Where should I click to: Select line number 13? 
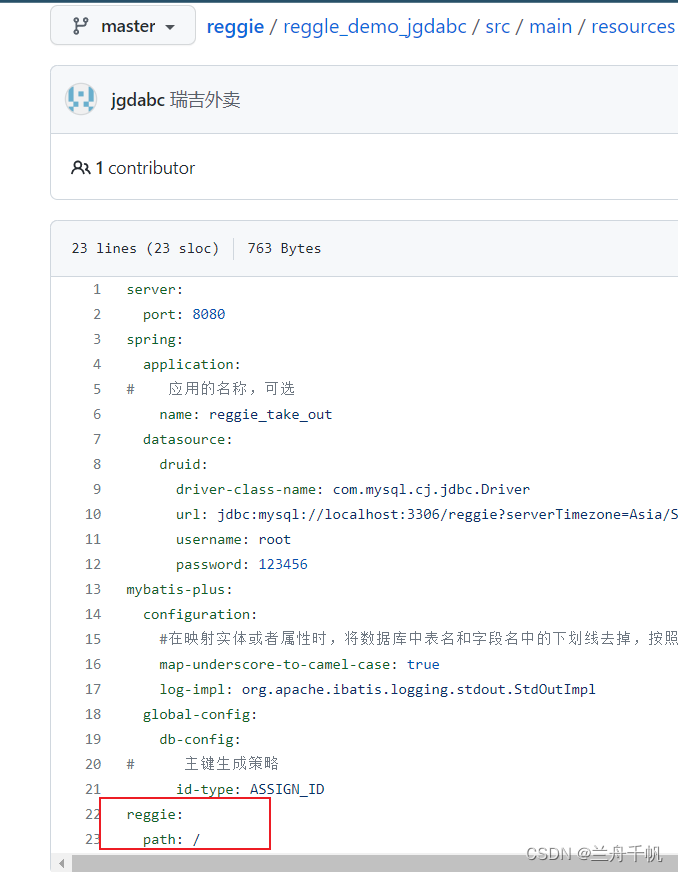(93, 589)
